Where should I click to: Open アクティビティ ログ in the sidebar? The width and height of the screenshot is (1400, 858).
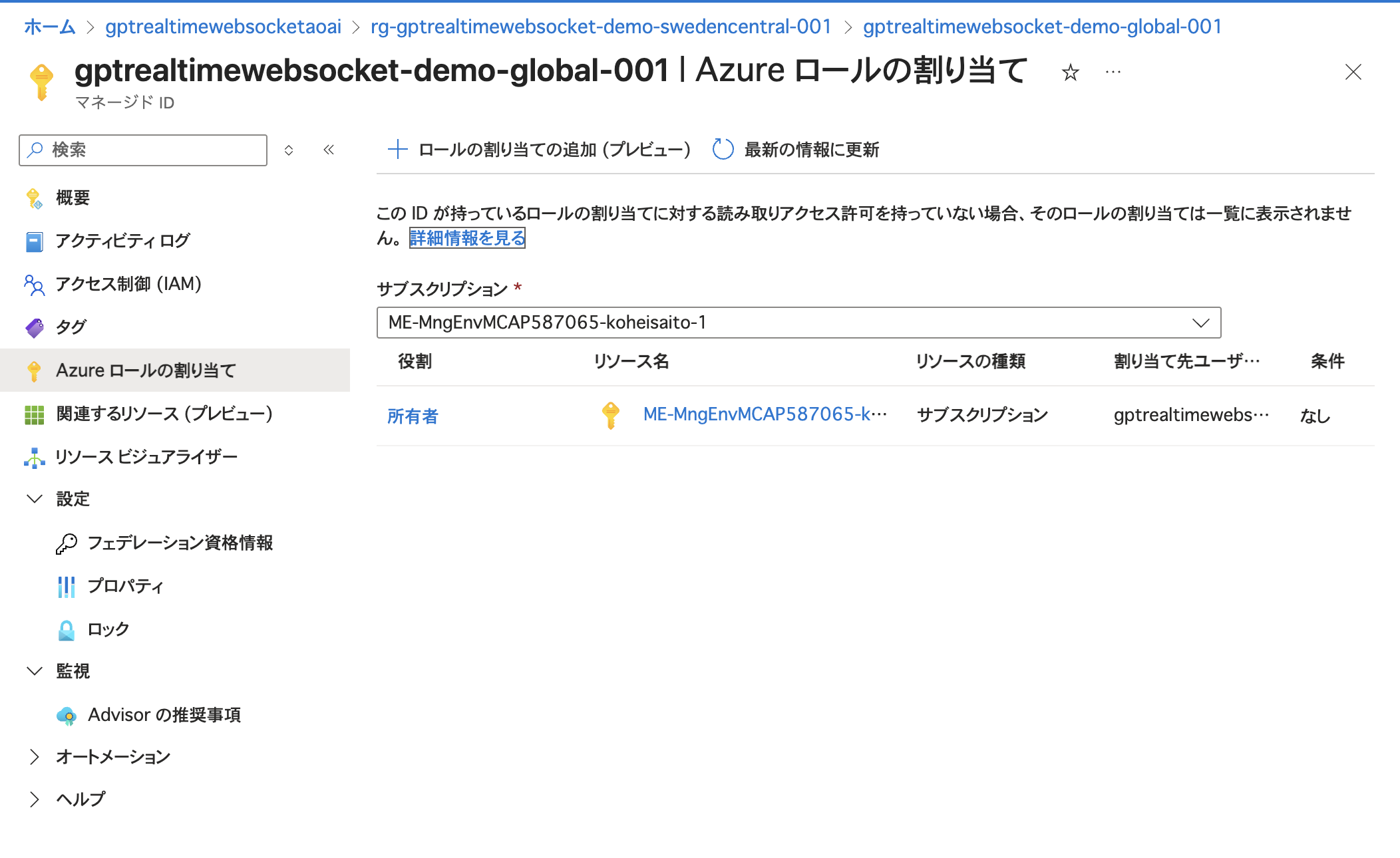(123, 240)
